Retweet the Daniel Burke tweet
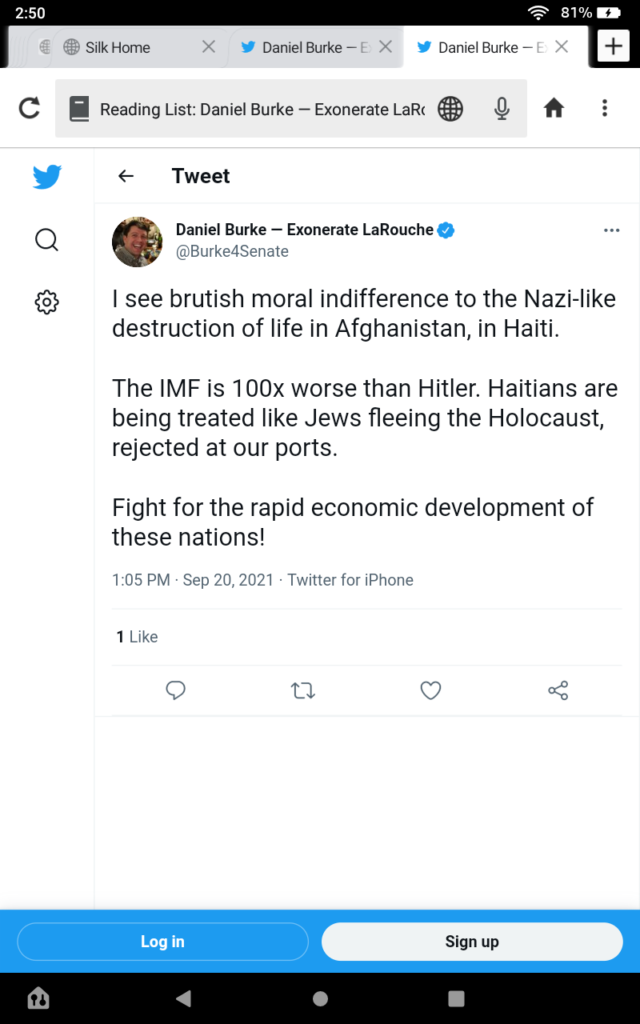The height and width of the screenshot is (1024, 640). [303, 690]
